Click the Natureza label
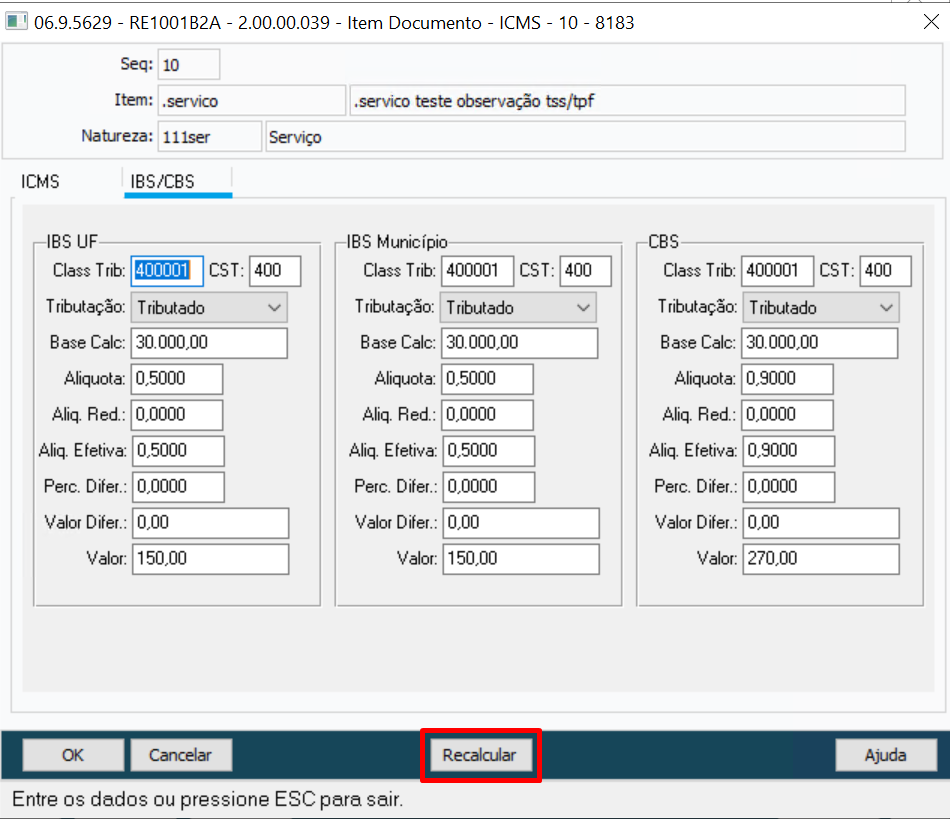950x819 pixels. (117, 136)
